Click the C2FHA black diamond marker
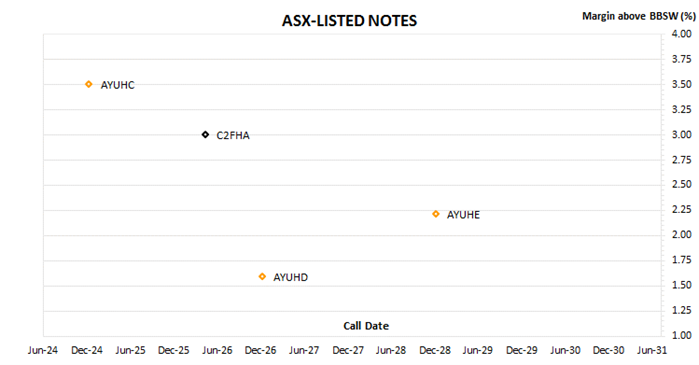The height and width of the screenshot is (365, 699). 205,135
